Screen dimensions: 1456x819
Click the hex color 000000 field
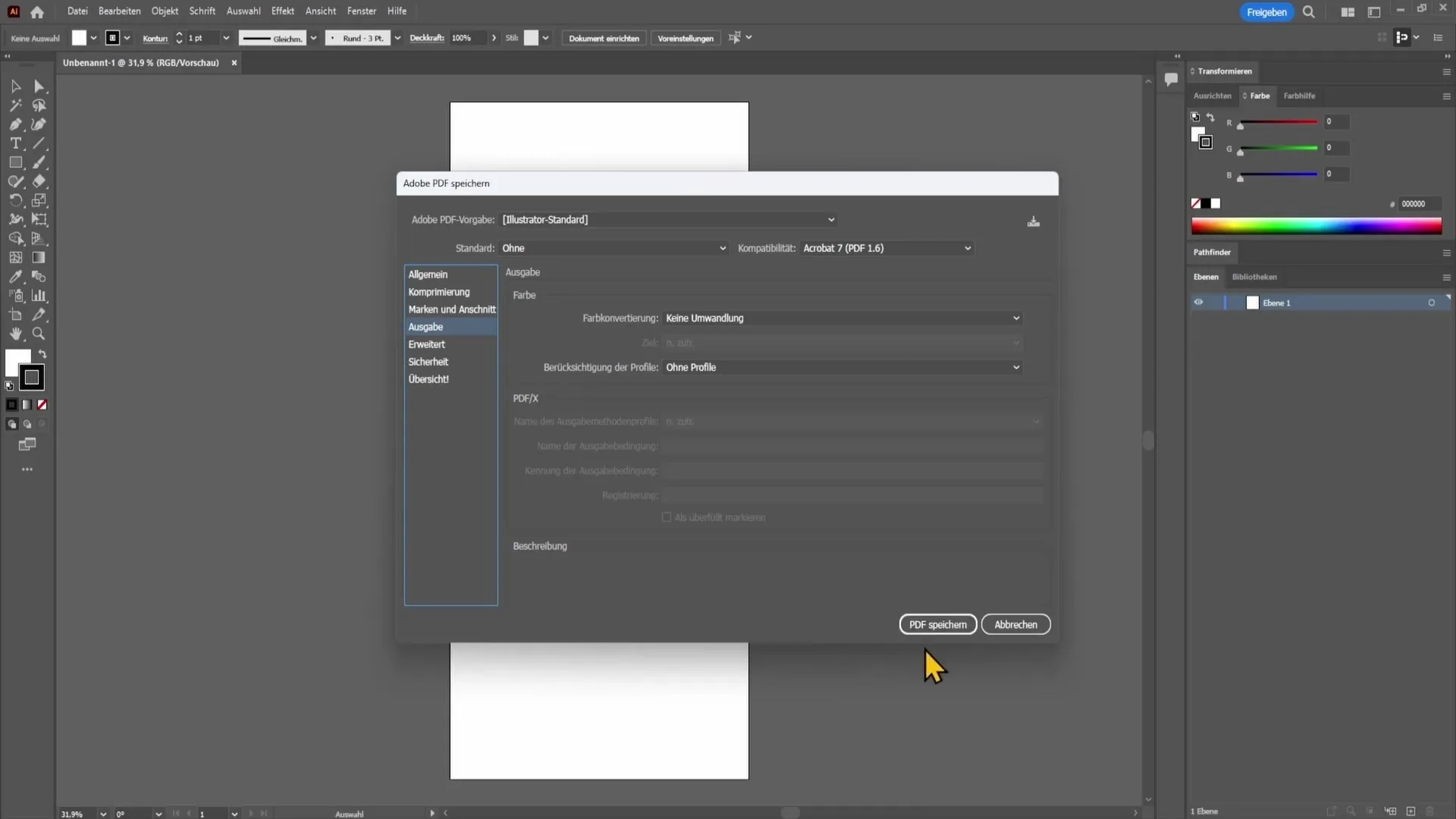click(1419, 204)
